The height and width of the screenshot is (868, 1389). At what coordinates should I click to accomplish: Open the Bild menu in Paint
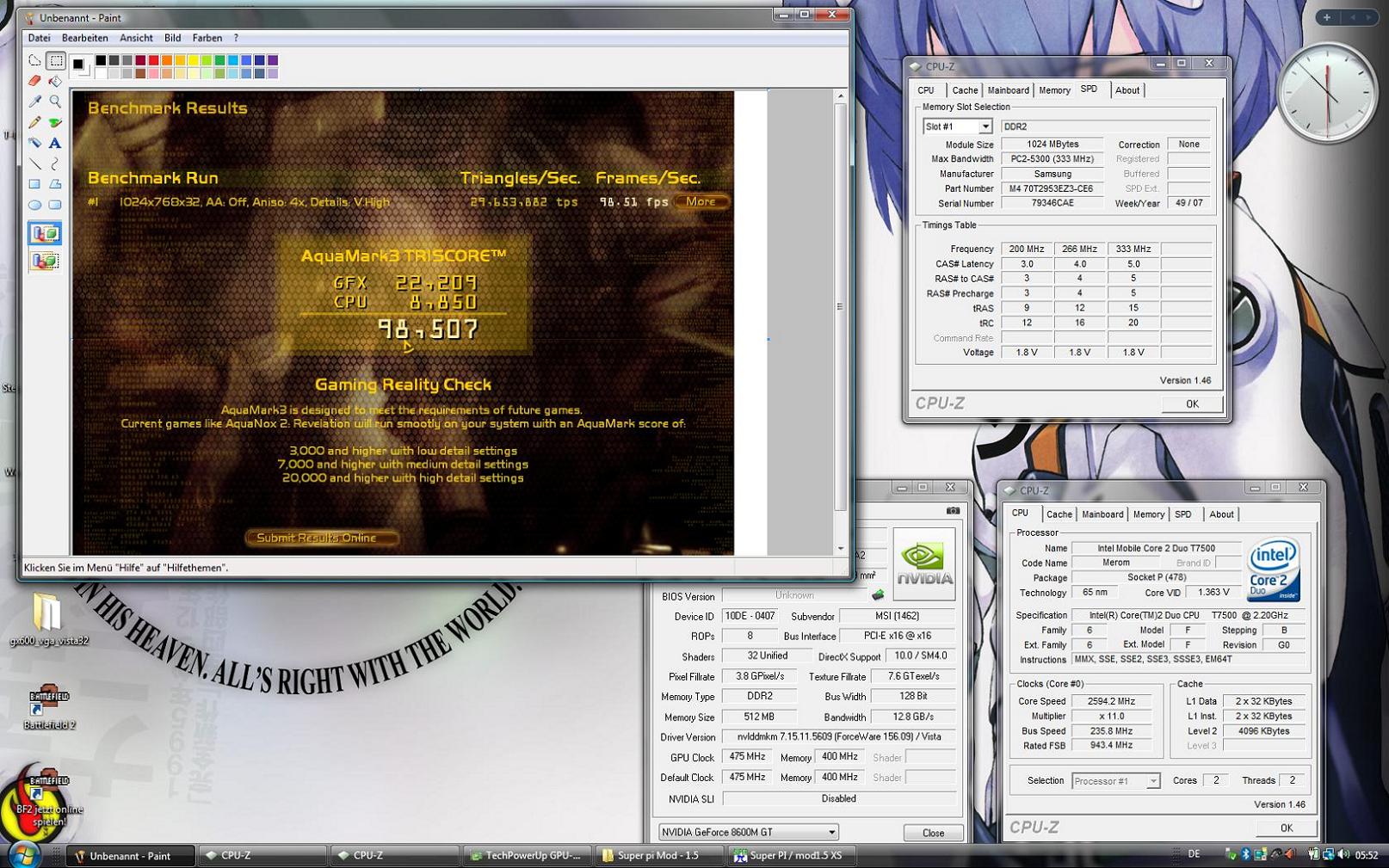click(172, 38)
